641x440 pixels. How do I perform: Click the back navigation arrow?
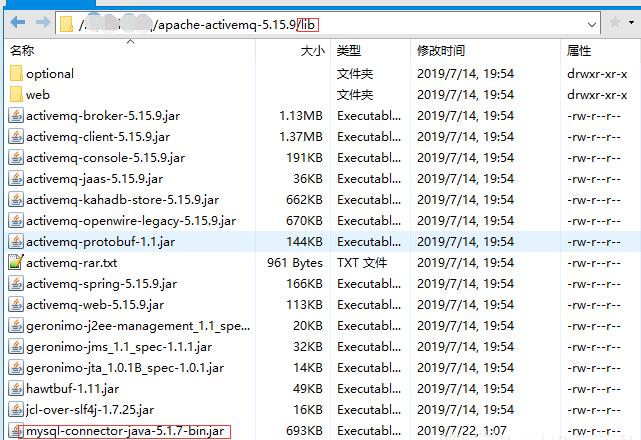point(15,22)
